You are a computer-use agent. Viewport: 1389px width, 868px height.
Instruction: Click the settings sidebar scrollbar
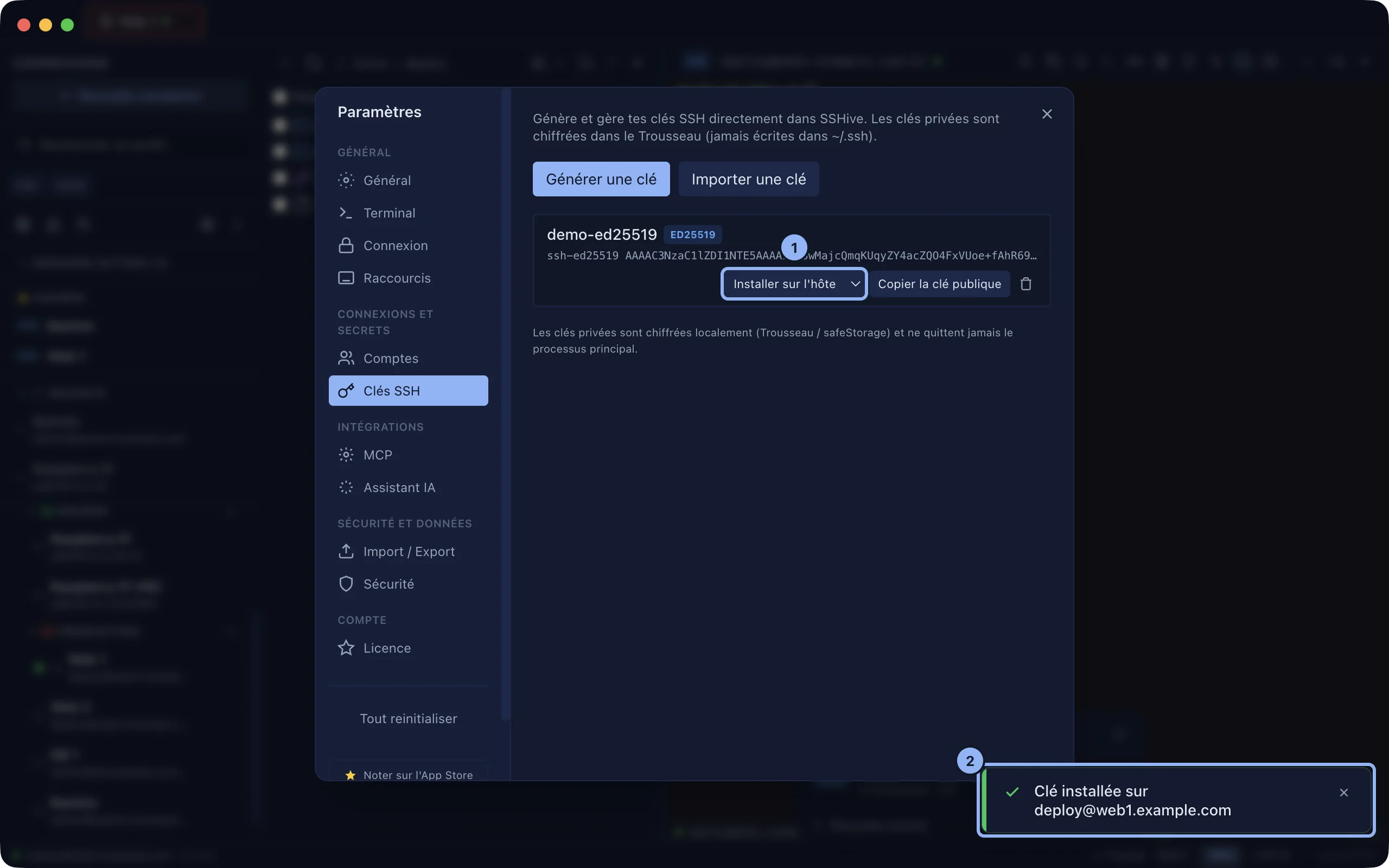(x=505, y=405)
